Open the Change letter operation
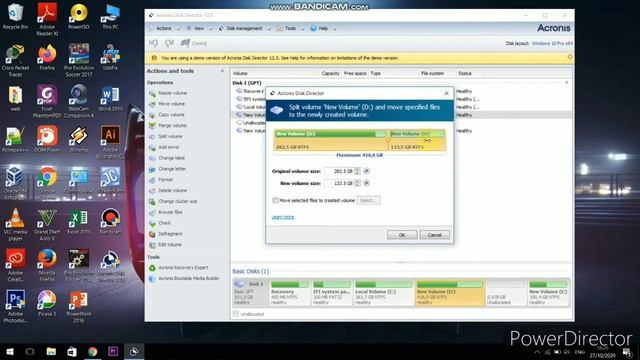 coord(172,169)
